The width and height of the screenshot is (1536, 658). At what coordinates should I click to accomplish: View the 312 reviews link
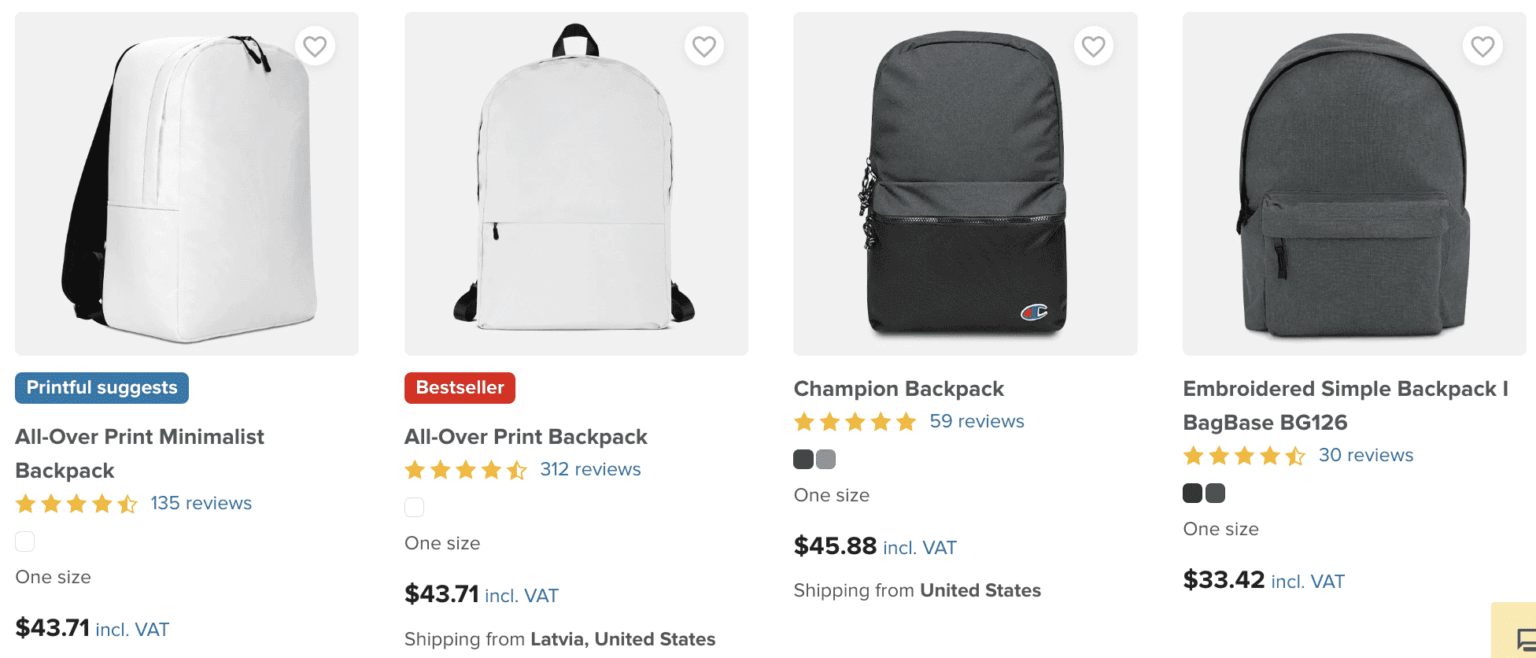[591, 469]
